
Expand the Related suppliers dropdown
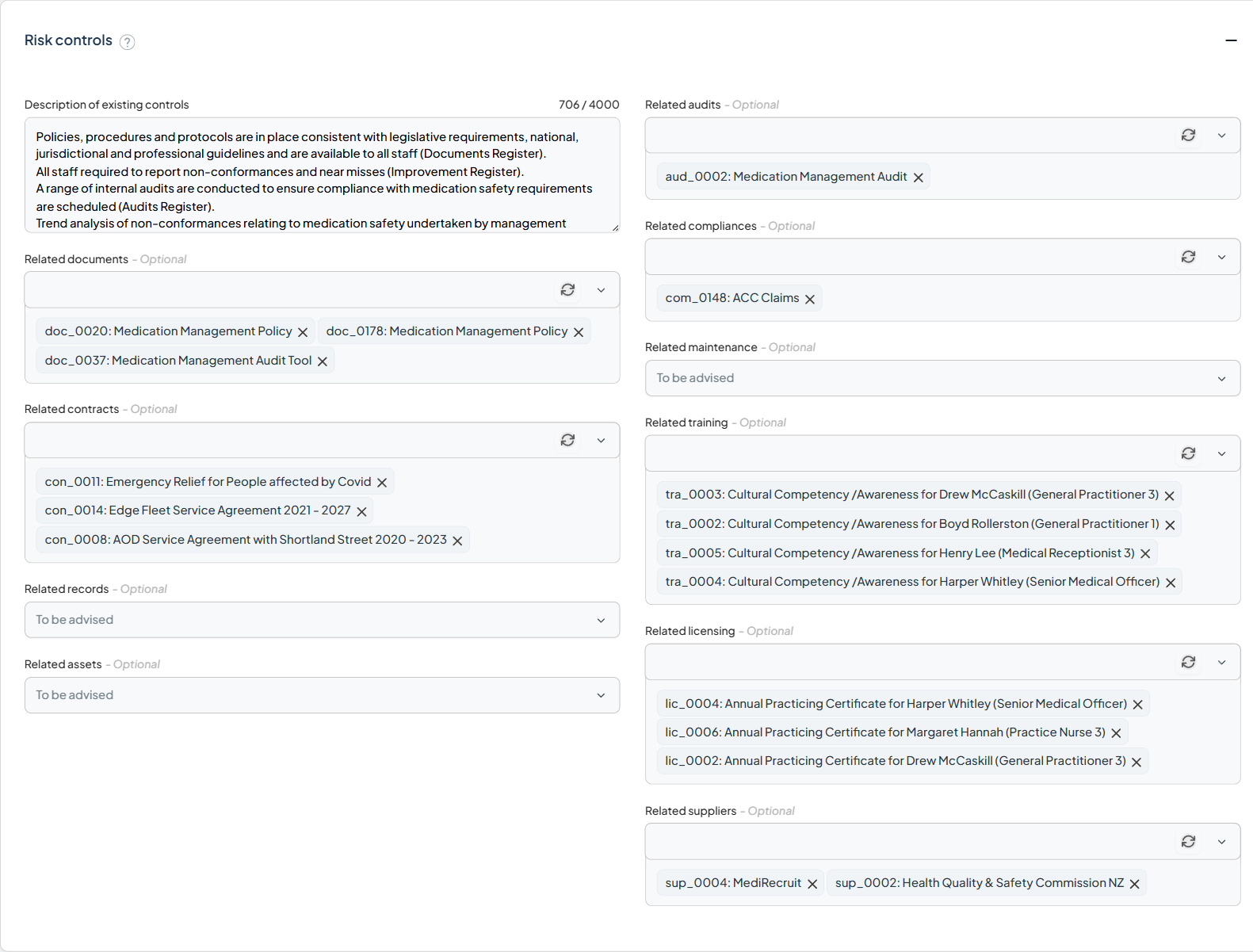(1221, 842)
